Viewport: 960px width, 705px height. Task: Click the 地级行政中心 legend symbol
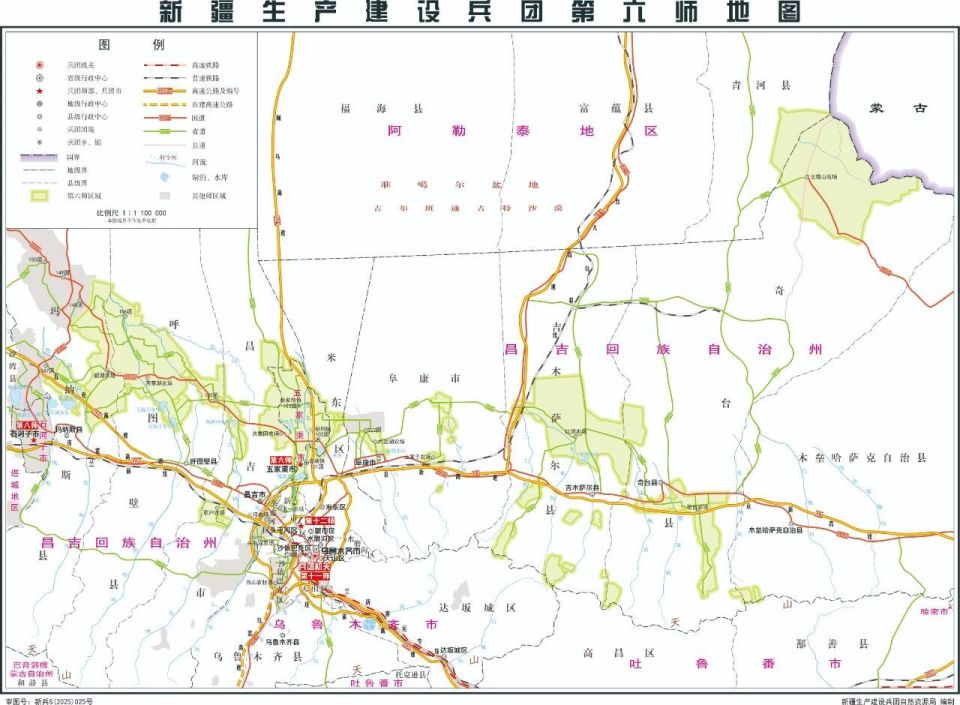point(40,103)
